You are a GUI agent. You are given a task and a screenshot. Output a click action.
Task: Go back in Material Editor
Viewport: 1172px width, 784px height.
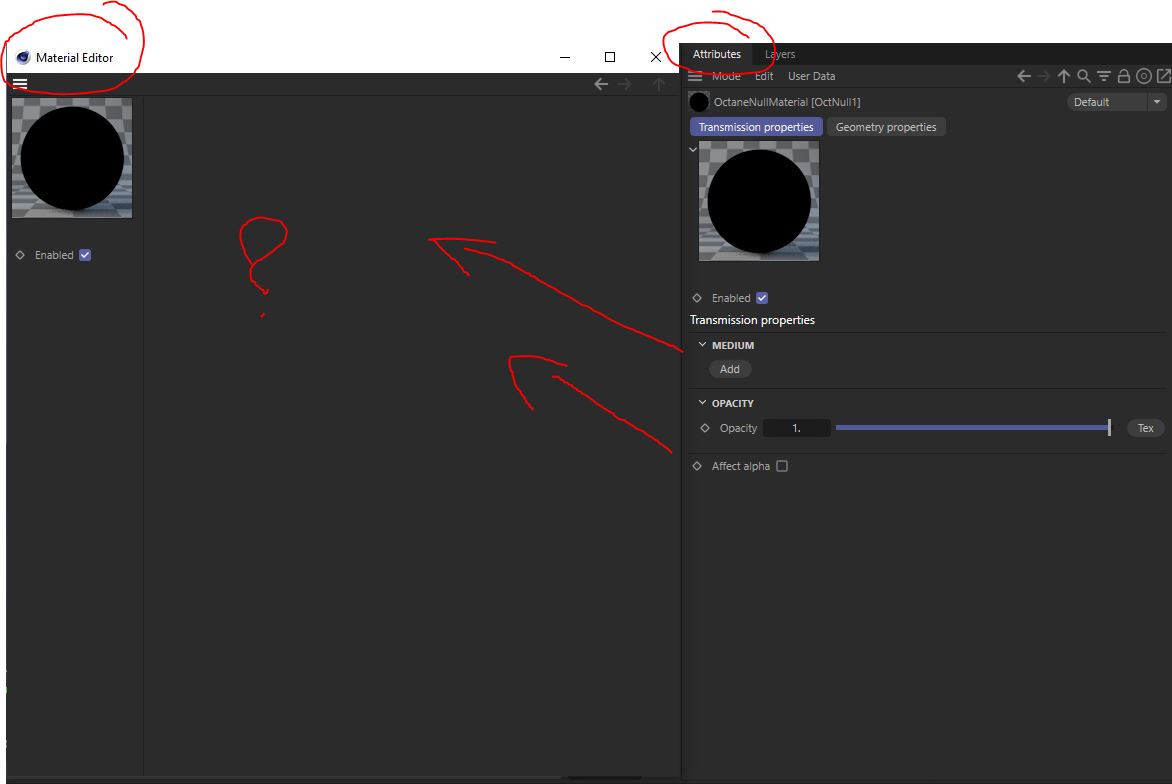(601, 84)
